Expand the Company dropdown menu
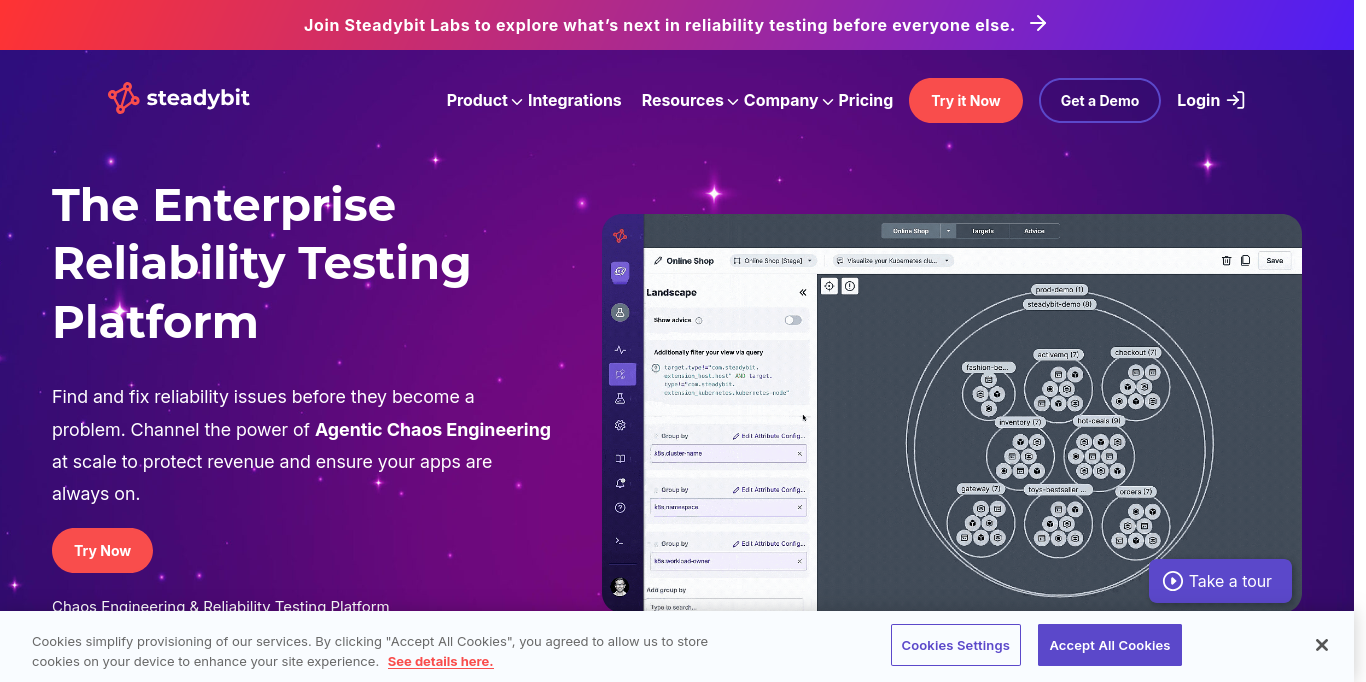The width and height of the screenshot is (1366, 682). click(x=788, y=100)
